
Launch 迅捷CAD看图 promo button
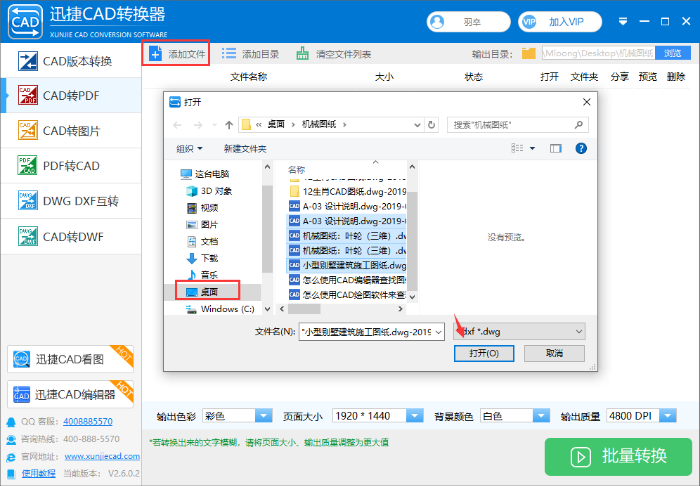click(x=71, y=359)
